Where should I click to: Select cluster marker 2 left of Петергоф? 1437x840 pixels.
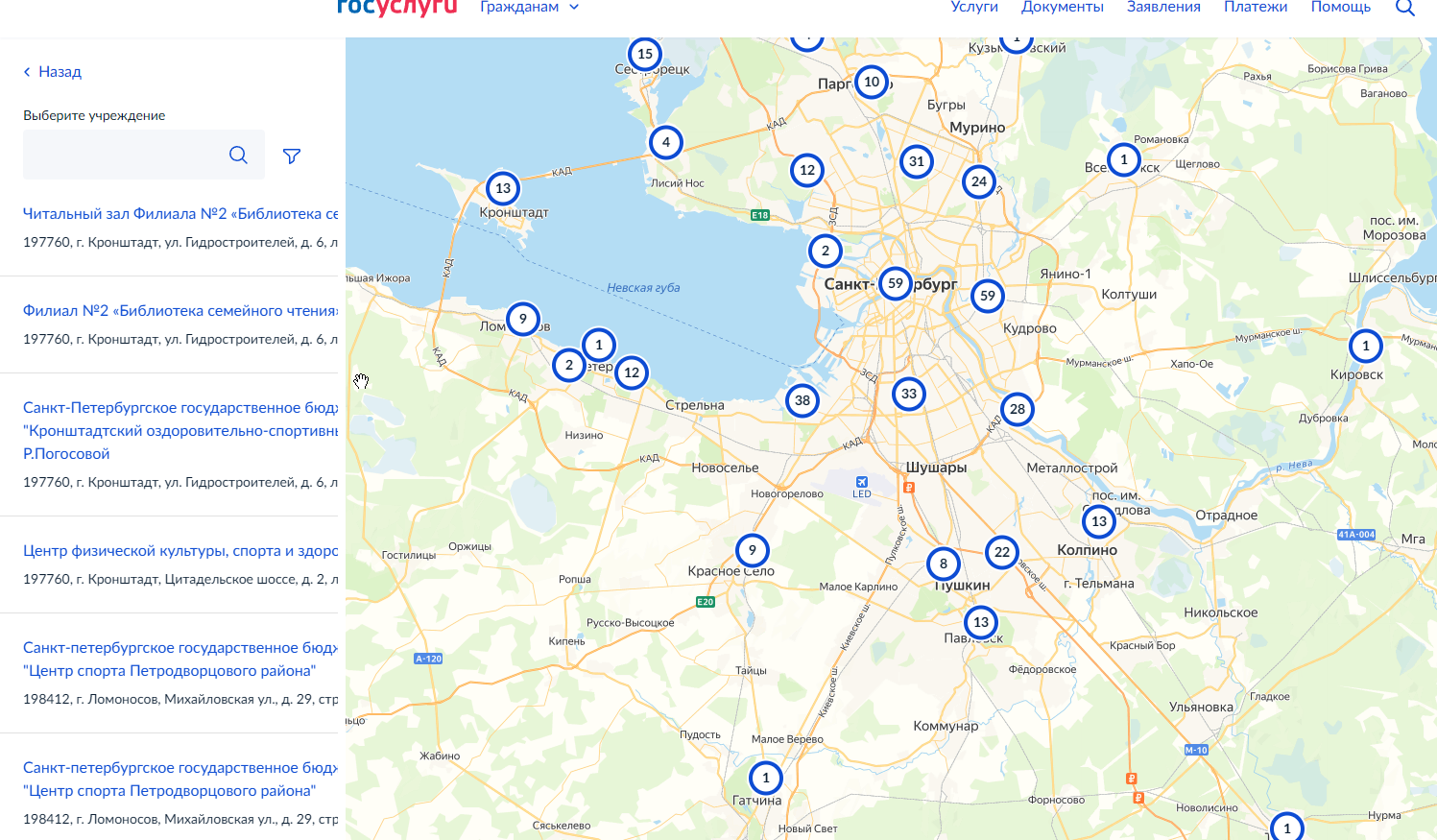(569, 365)
